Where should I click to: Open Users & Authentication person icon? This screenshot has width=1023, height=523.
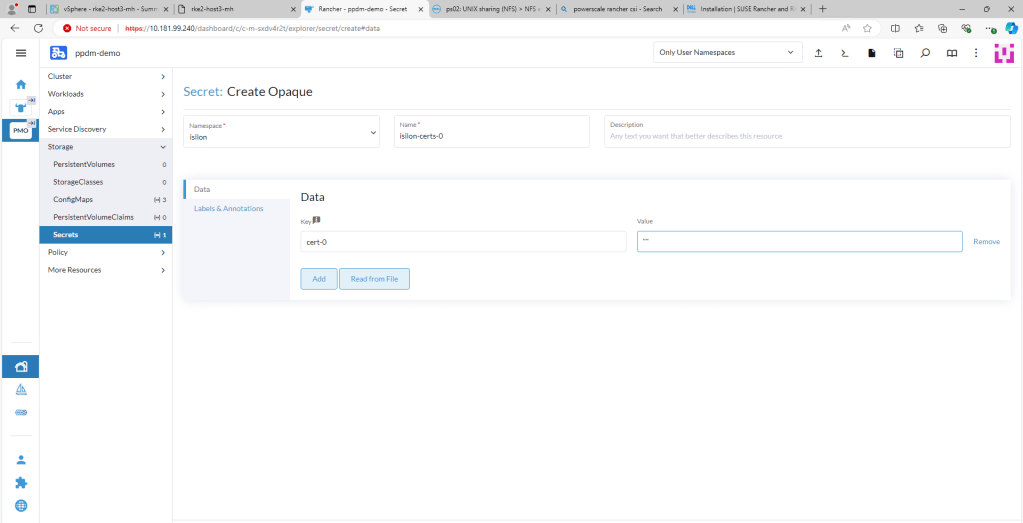tap(21, 459)
